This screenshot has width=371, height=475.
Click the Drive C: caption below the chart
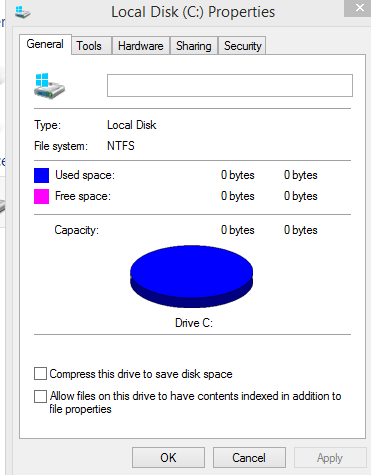194,323
